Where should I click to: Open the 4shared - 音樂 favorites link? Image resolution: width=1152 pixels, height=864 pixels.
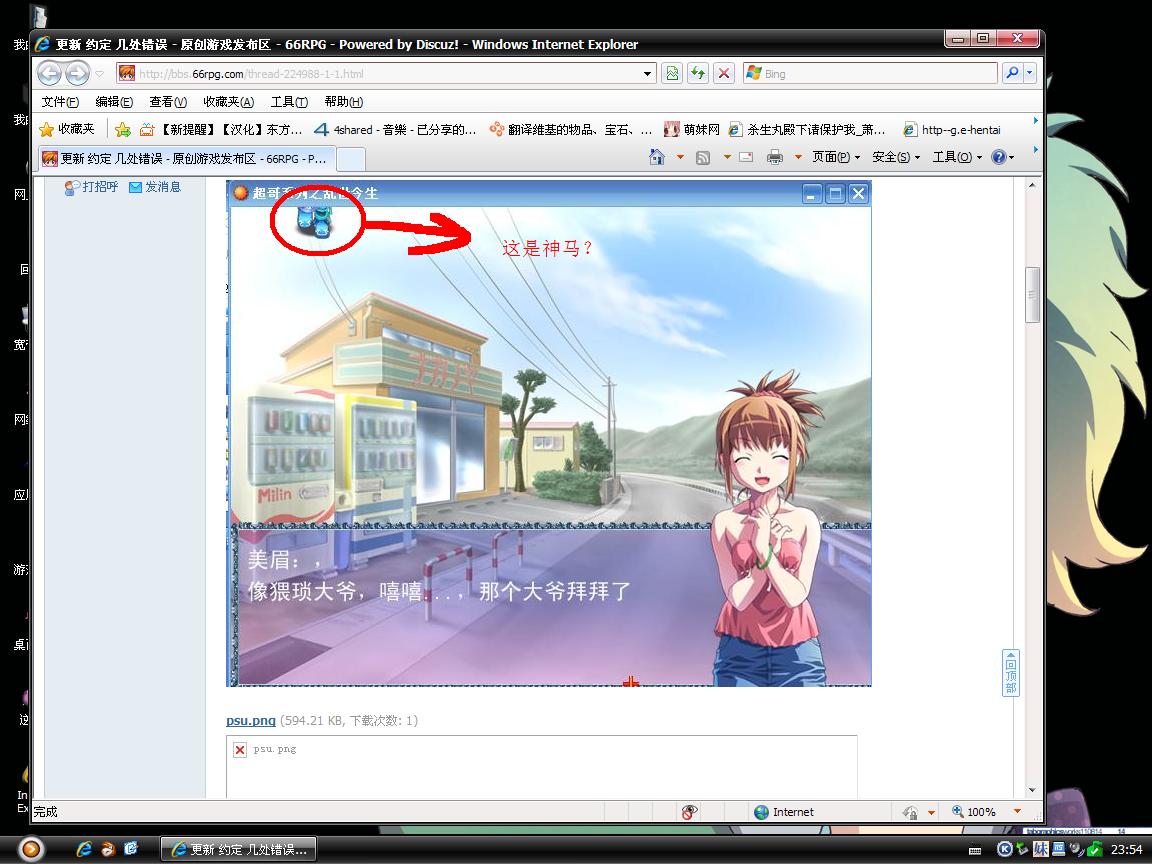[x=395, y=130]
